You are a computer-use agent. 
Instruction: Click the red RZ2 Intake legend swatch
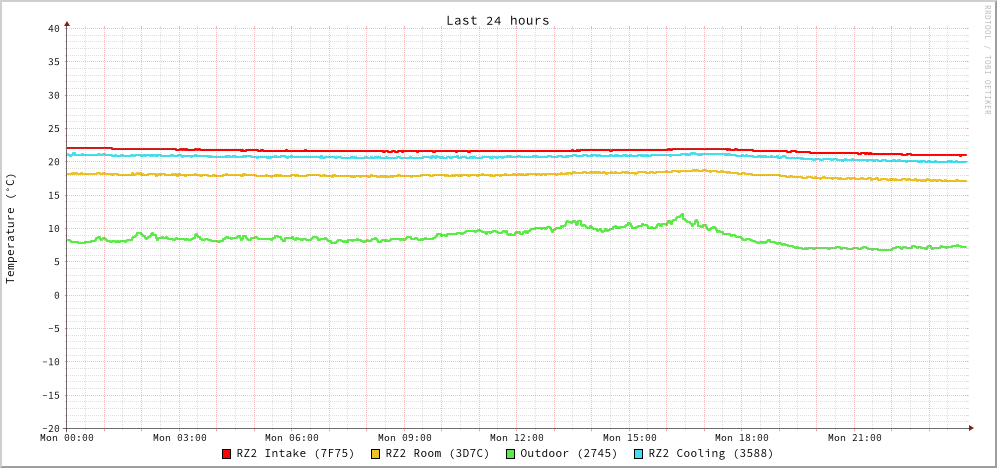[x=227, y=454]
